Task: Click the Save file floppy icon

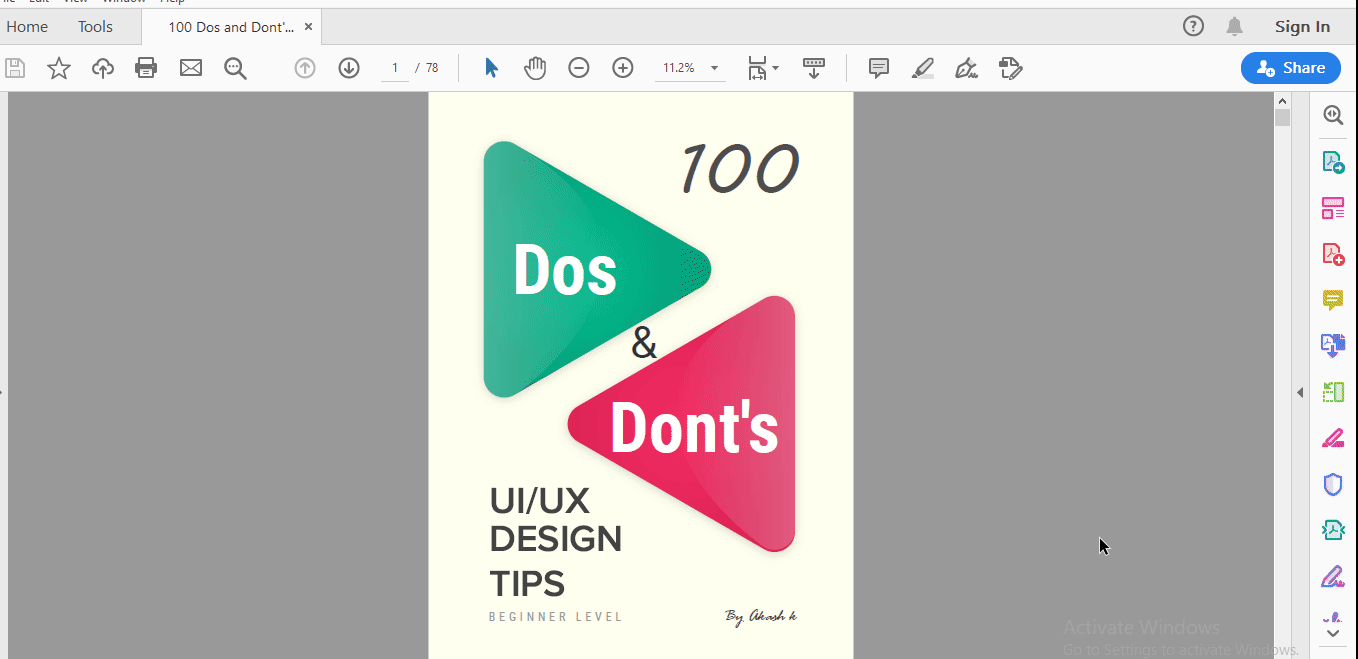Action: (x=15, y=68)
